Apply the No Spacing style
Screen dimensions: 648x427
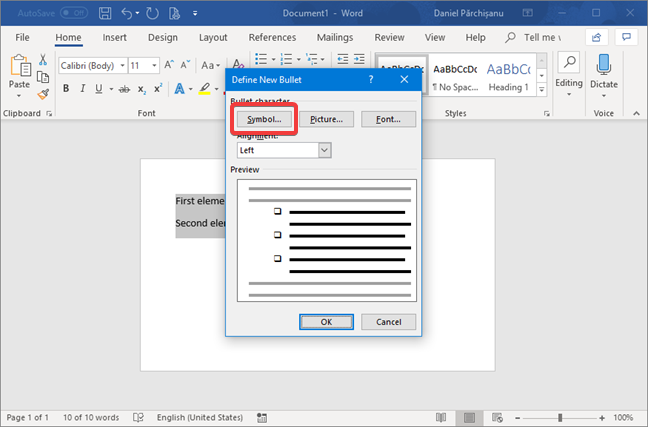point(455,77)
